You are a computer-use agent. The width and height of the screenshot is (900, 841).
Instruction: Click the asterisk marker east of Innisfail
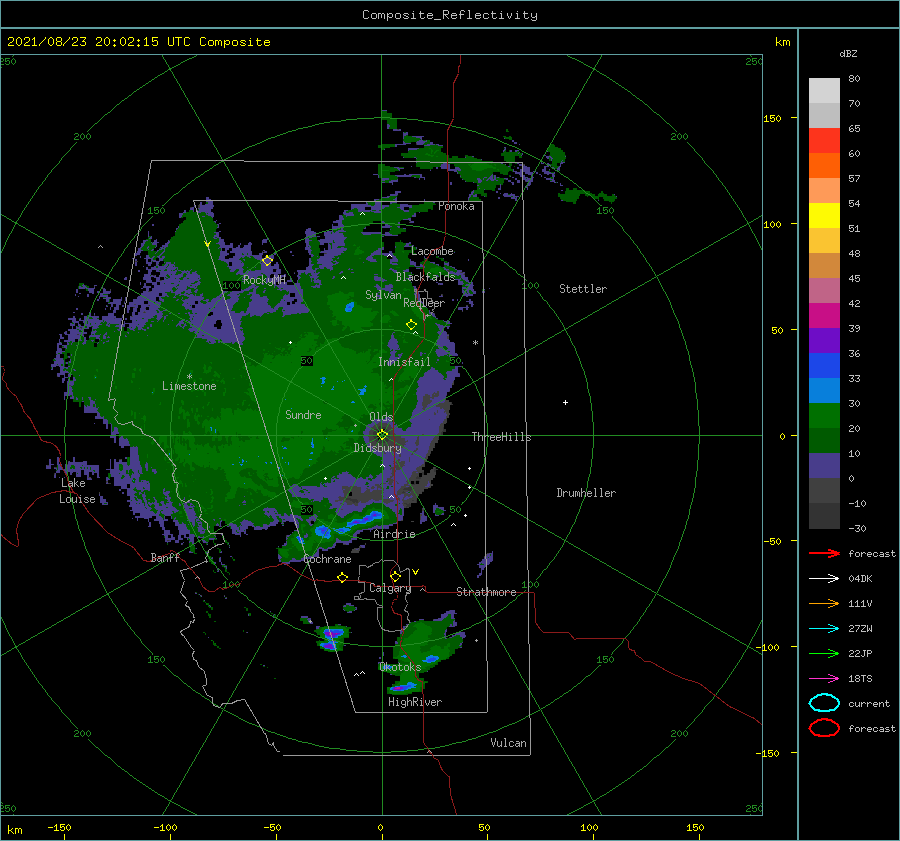point(475,343)
